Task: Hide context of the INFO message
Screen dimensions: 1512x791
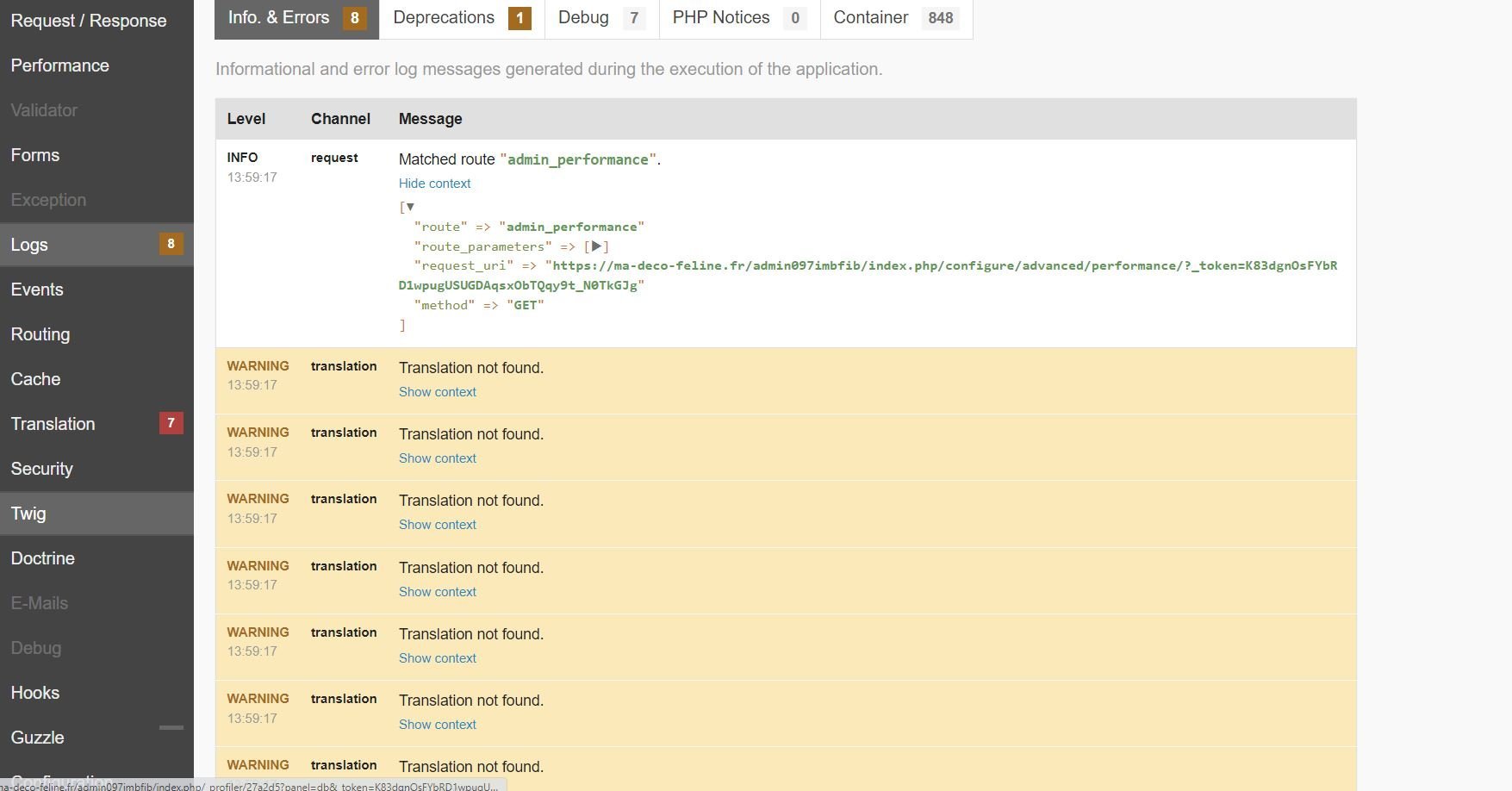Action: (434, 184)
